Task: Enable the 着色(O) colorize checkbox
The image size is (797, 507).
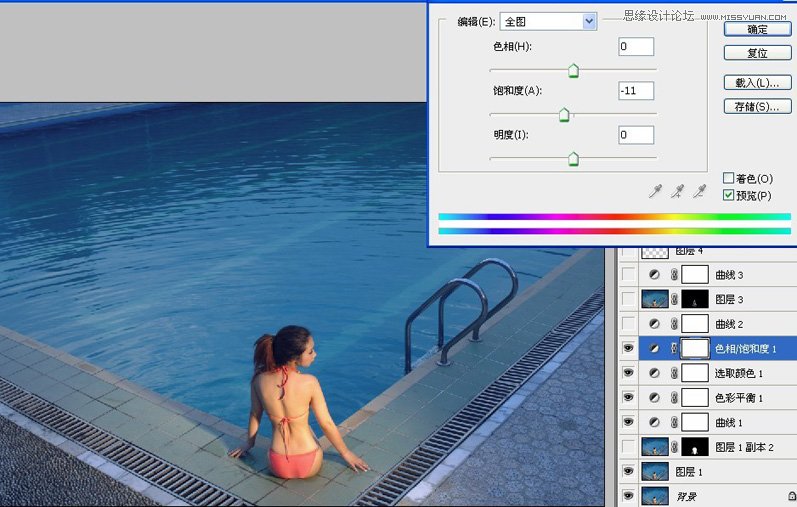Action: pos(728,178)
